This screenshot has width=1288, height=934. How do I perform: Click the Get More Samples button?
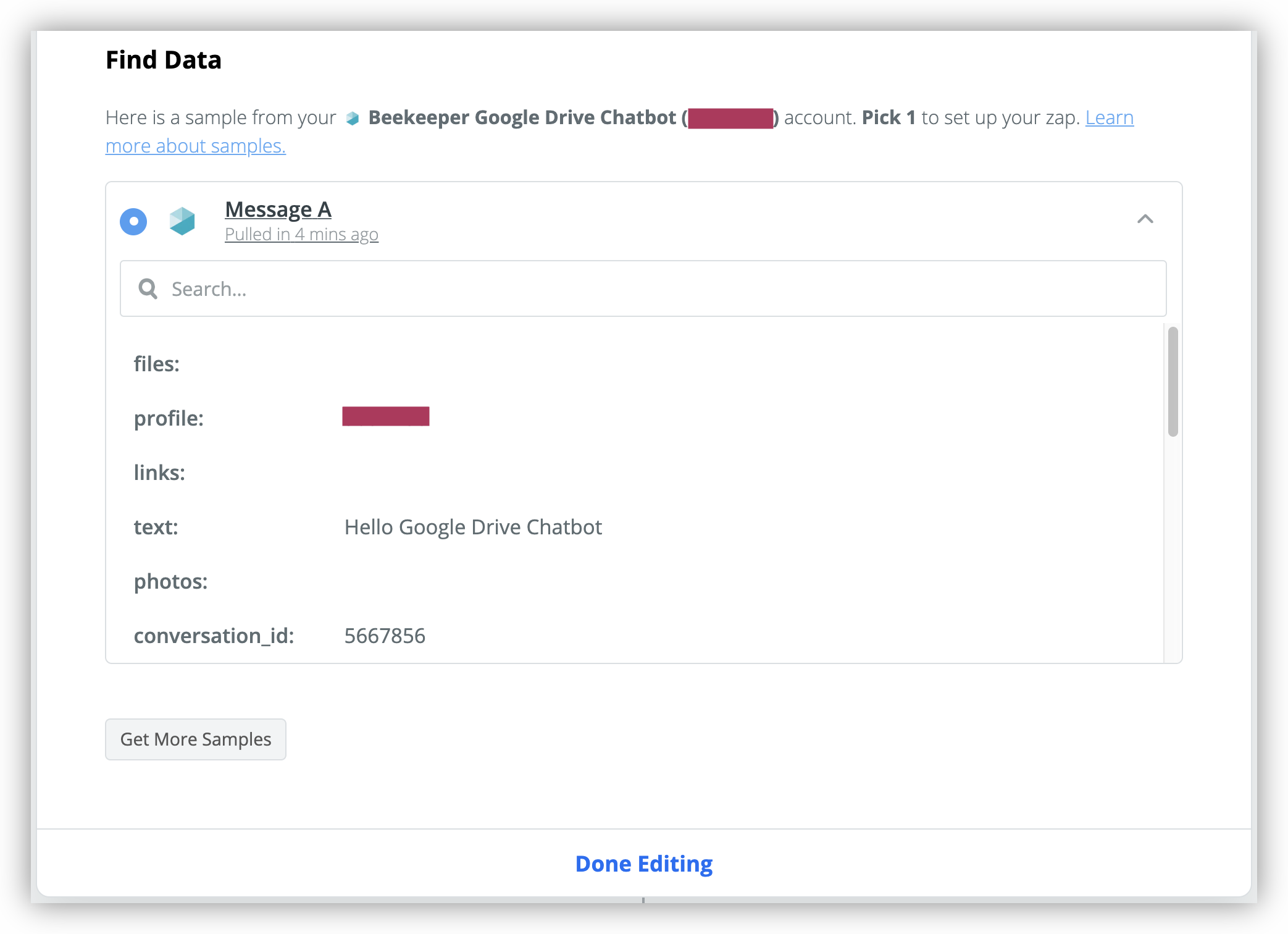[196, 739]
